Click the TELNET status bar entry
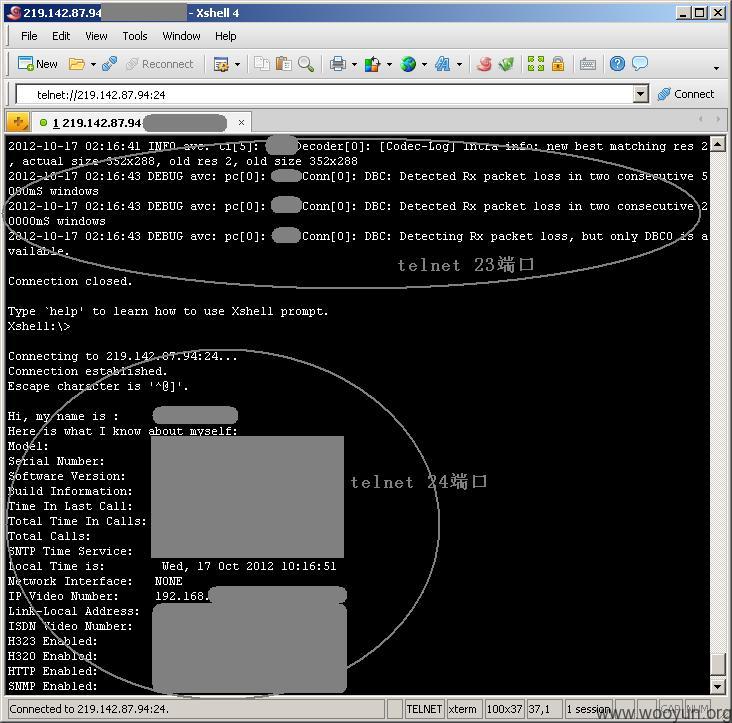The width and height of the screenshot is (732, 723). pyautogui.click(x=424, y=709)
